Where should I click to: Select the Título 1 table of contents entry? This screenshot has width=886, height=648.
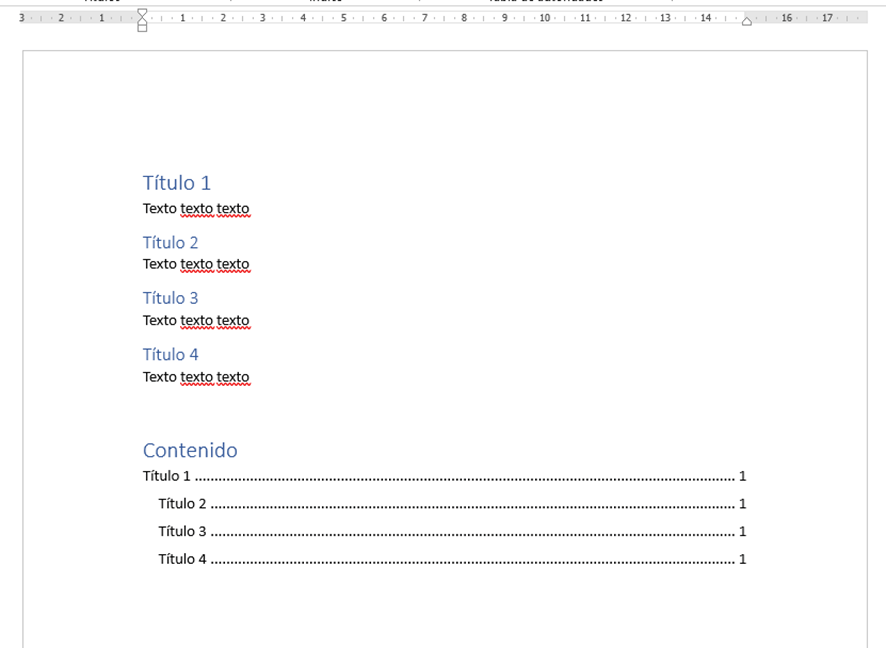tap(166, 476)
